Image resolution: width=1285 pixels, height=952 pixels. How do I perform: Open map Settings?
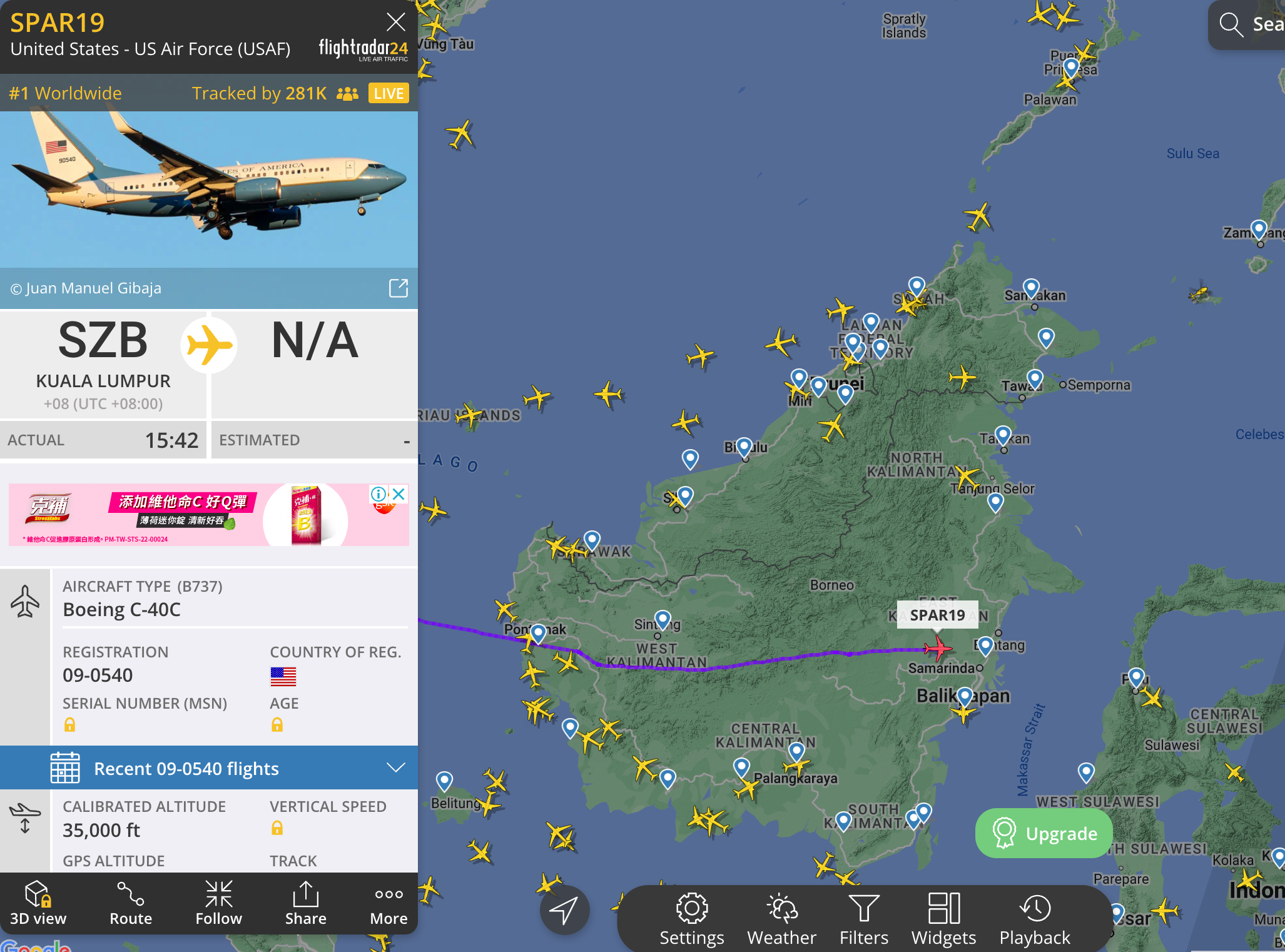(x=691, y=919)
